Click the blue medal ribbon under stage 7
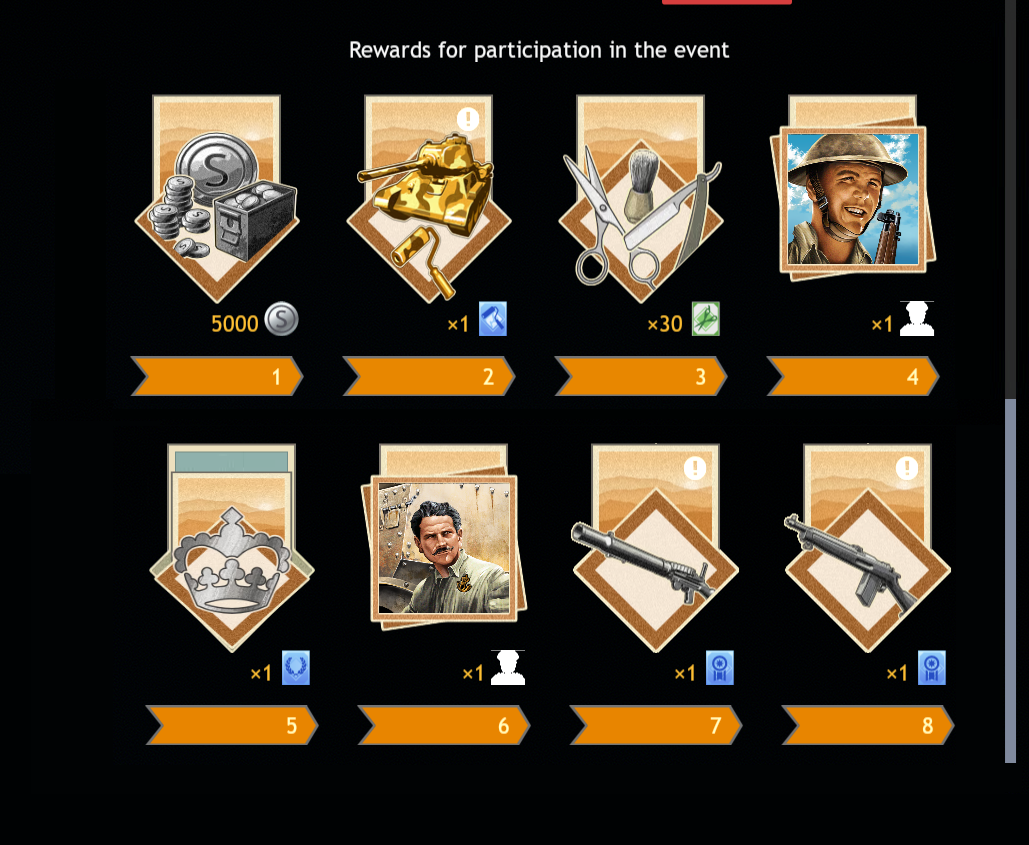This screenshot has height=845, width=1029. [720, 668]
